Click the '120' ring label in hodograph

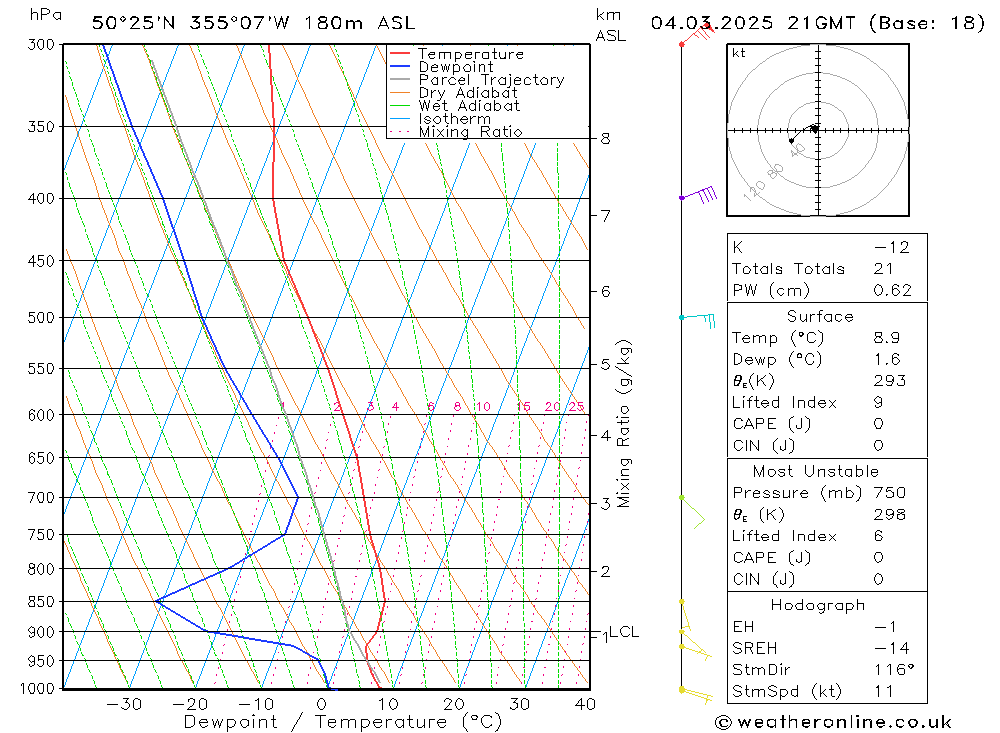pyautogui.click(x=754, y=190)
